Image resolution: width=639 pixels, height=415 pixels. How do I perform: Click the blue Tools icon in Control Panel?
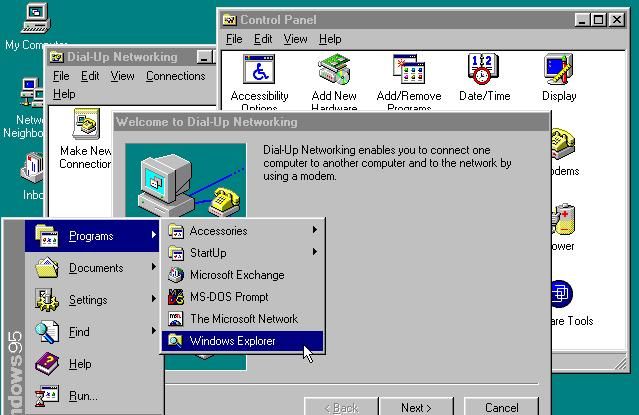pyautogui.click(x=562, y=294)
